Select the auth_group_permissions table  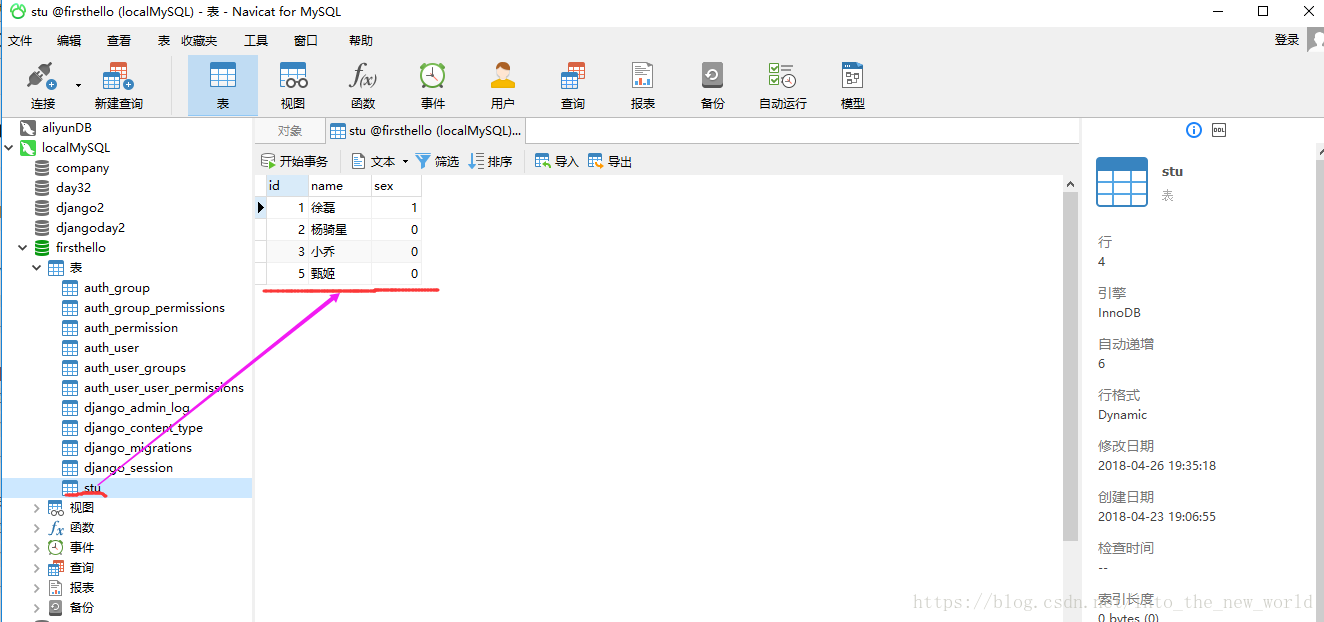[x=154, y=308]
